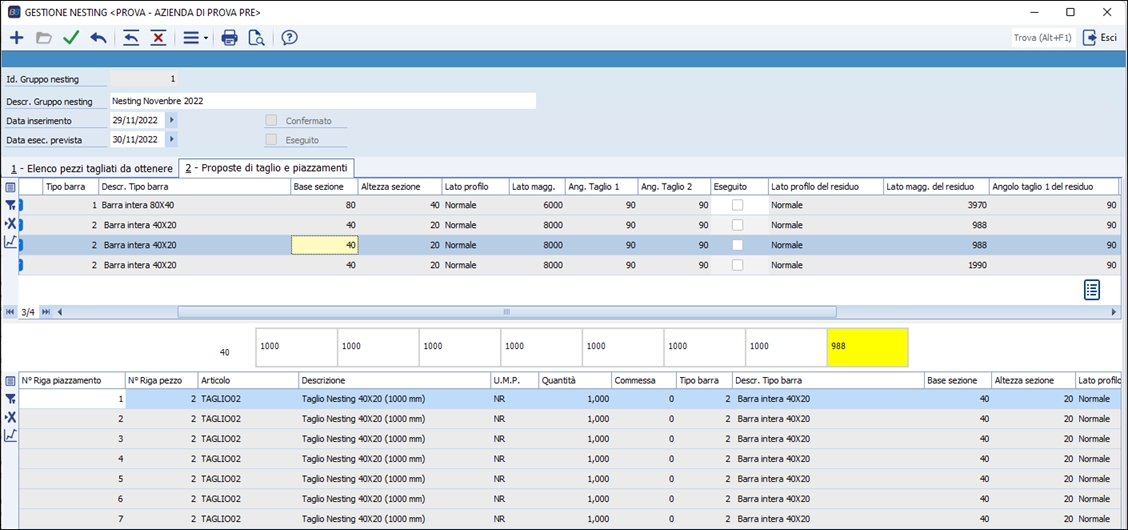Viewport: 1128px width, 530px height.
Task: Click the Descr. Gruppo nesting text field
Action: 322,101
